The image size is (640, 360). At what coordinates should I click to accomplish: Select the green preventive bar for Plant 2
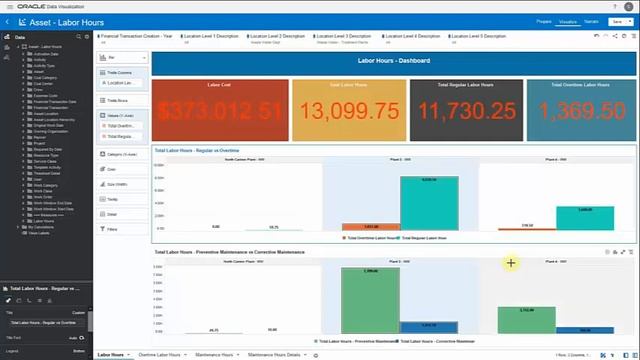370,300
